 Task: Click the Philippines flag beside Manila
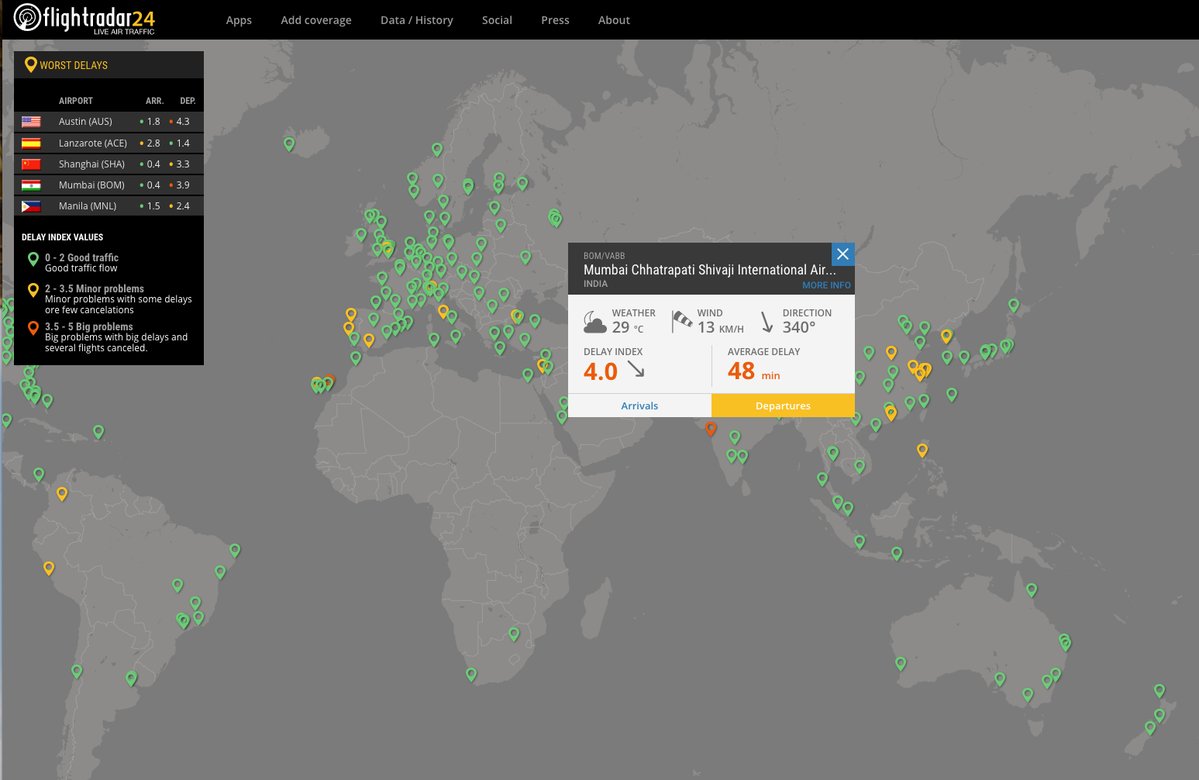pyautogui.click(x=31, y=206)
